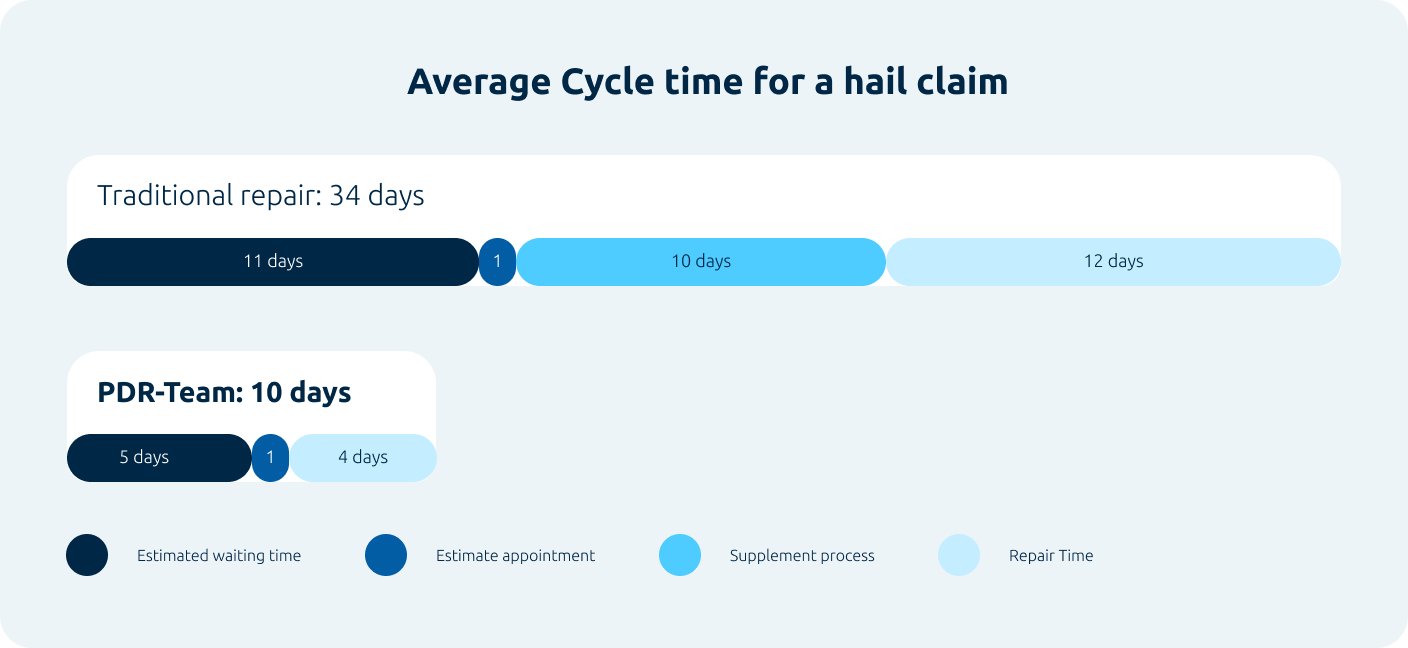The image size is (1408, 648).
Task: Click the Estimate appointment legend circle
Action: point(386,555)
